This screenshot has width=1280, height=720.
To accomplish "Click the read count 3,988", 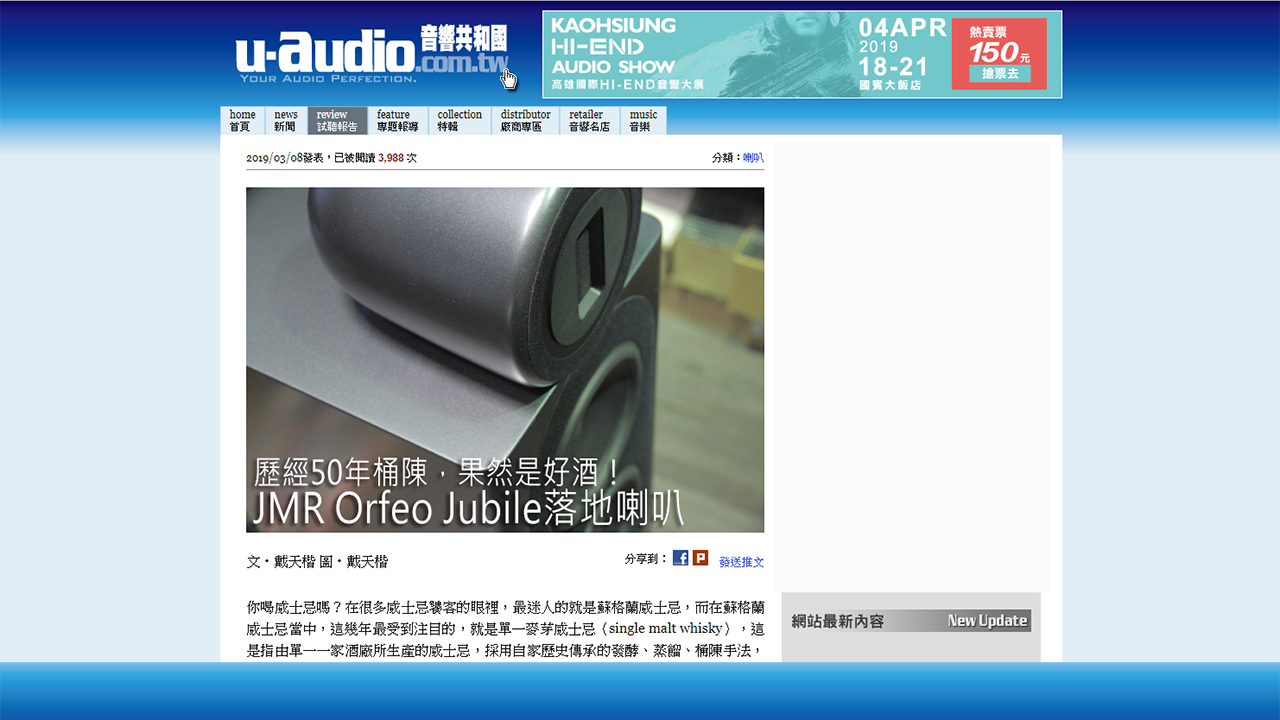I will point(391,158).
